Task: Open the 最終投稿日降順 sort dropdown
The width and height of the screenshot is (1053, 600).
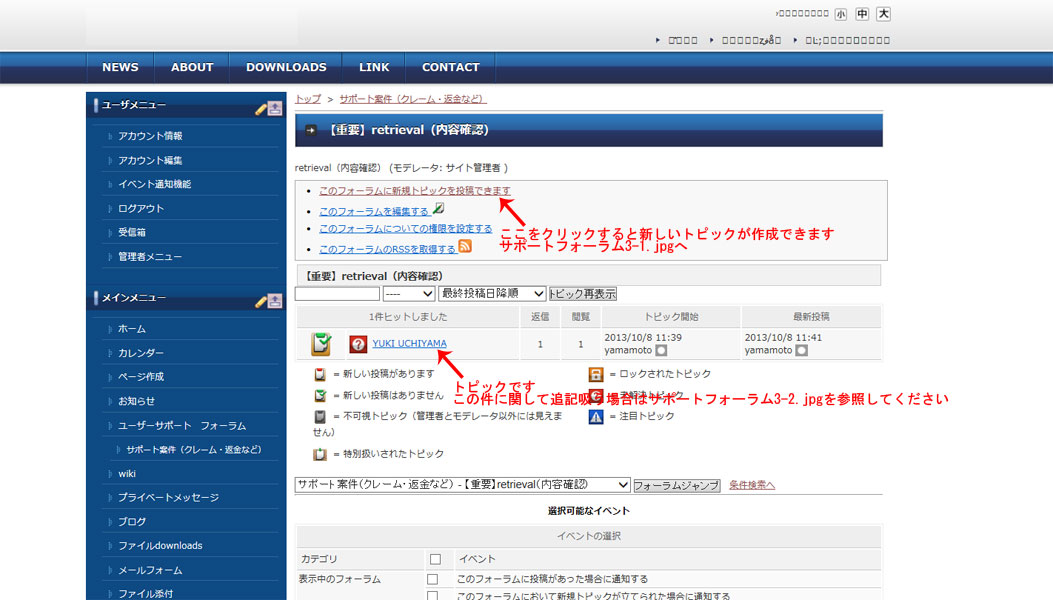Action: pyautogui.click(x=492, y=294)
